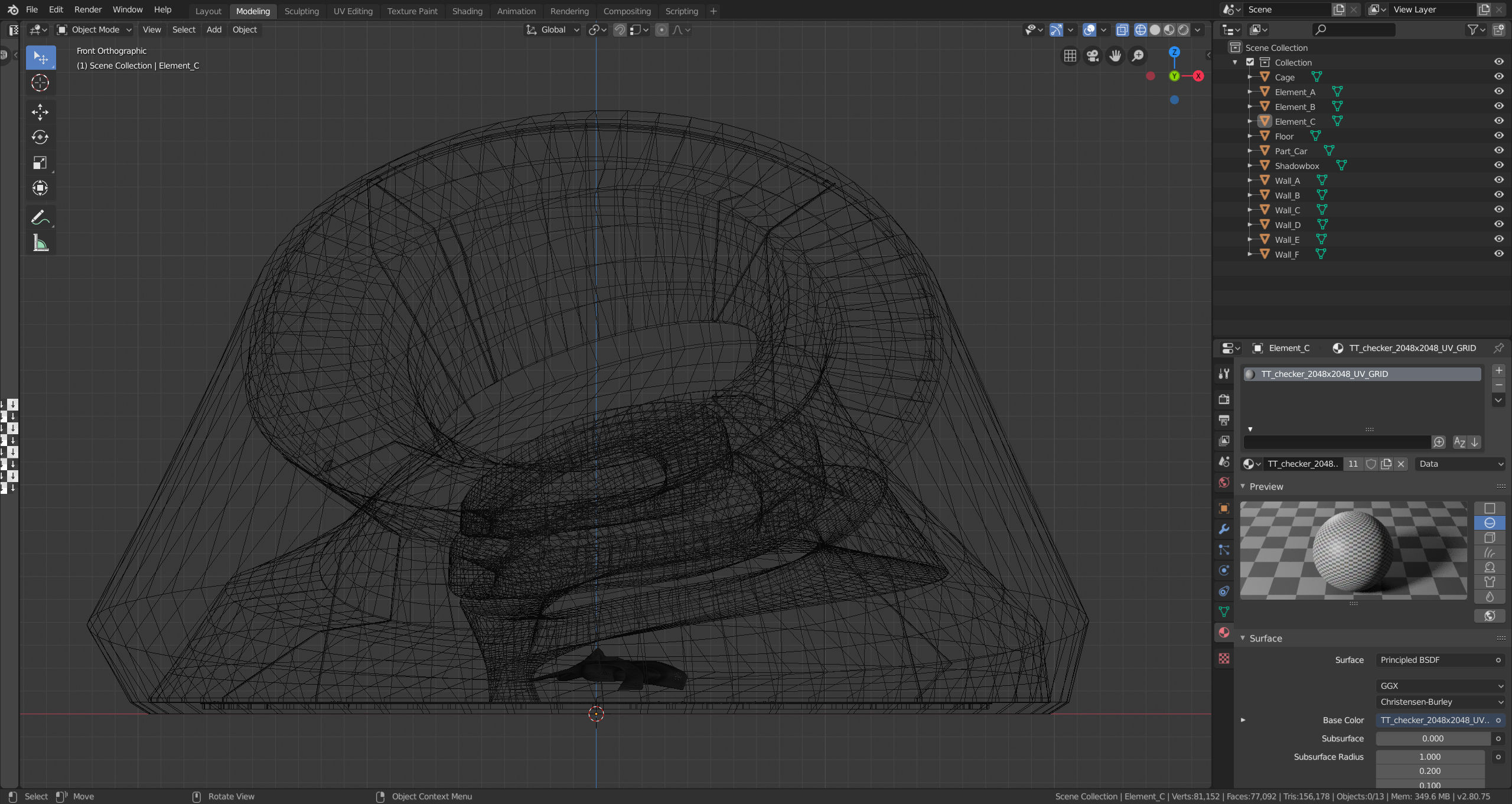Adjust the Subsurface value slider
The width and height of the screenshot is (1512, 804).
point(1432,738)
